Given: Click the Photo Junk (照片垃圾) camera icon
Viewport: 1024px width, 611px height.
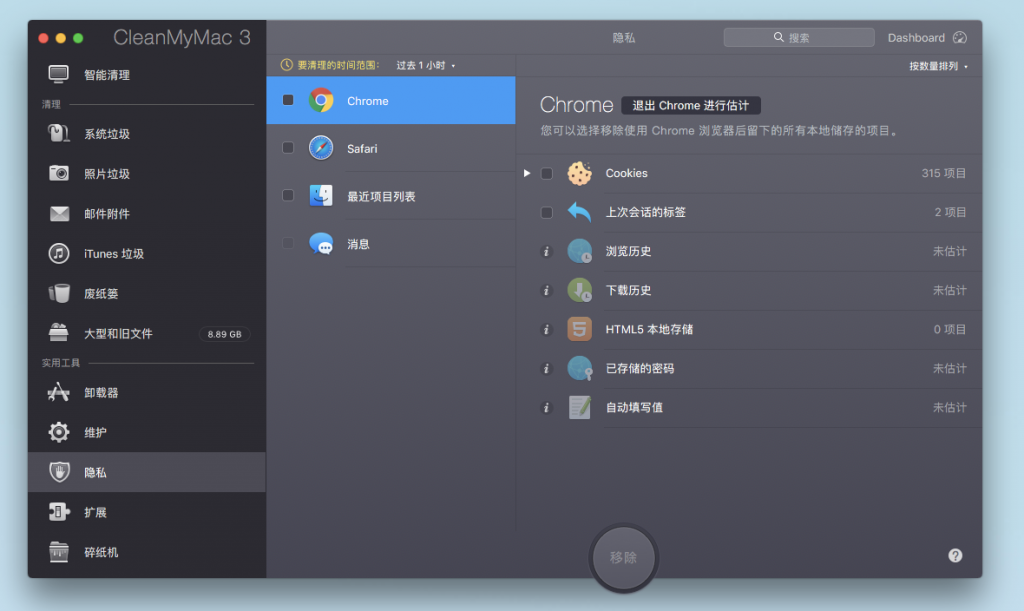Looking at the screenshot, I should pos(59,174).
